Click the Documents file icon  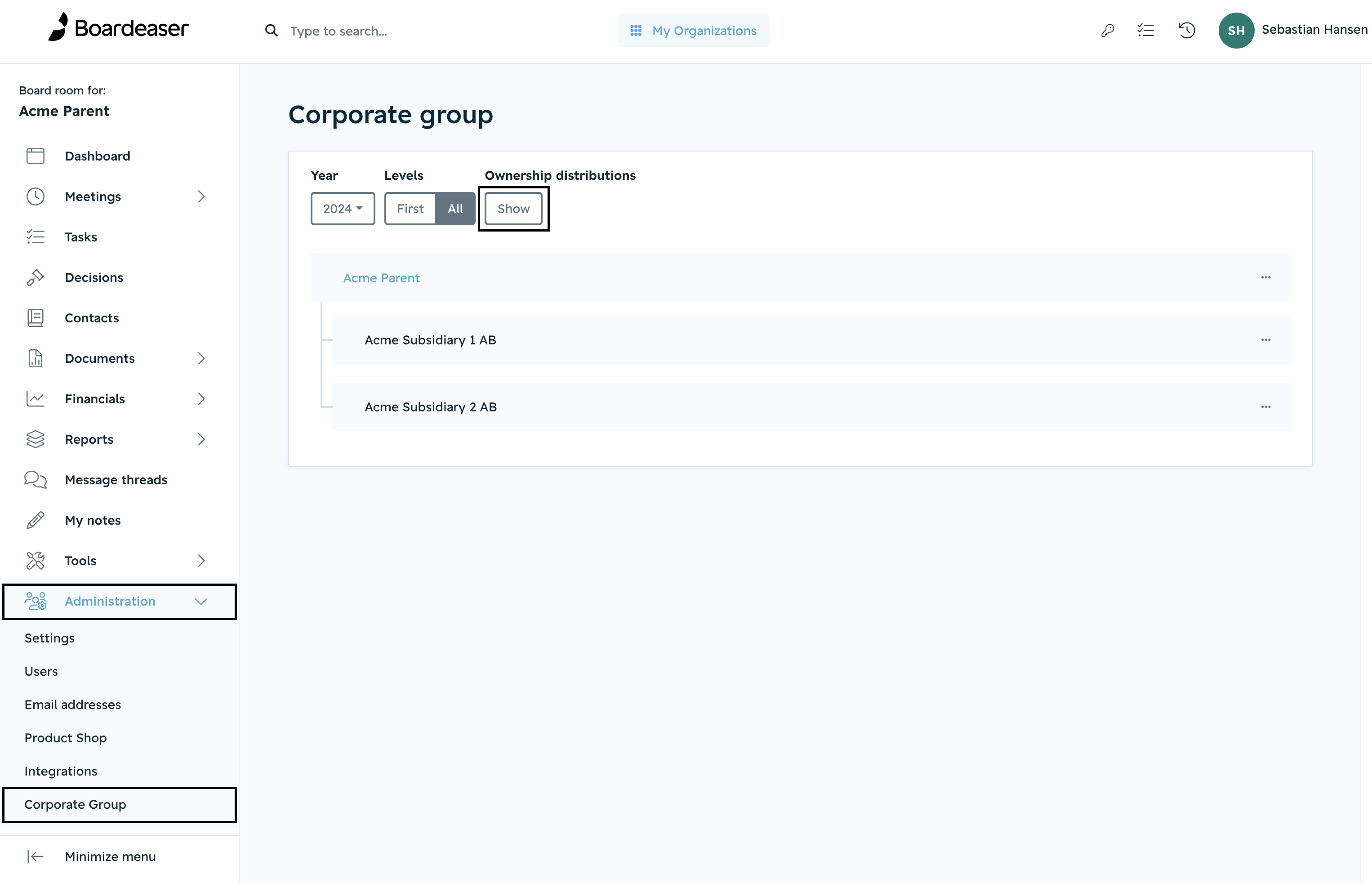click(x=36, y=358)
